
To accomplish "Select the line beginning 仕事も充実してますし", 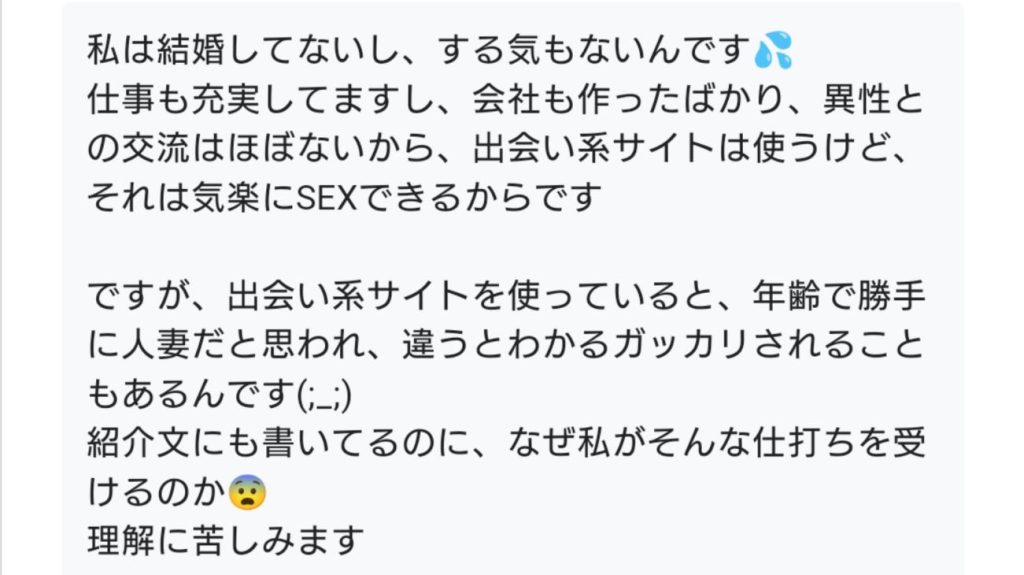I will tap(510, 100).
